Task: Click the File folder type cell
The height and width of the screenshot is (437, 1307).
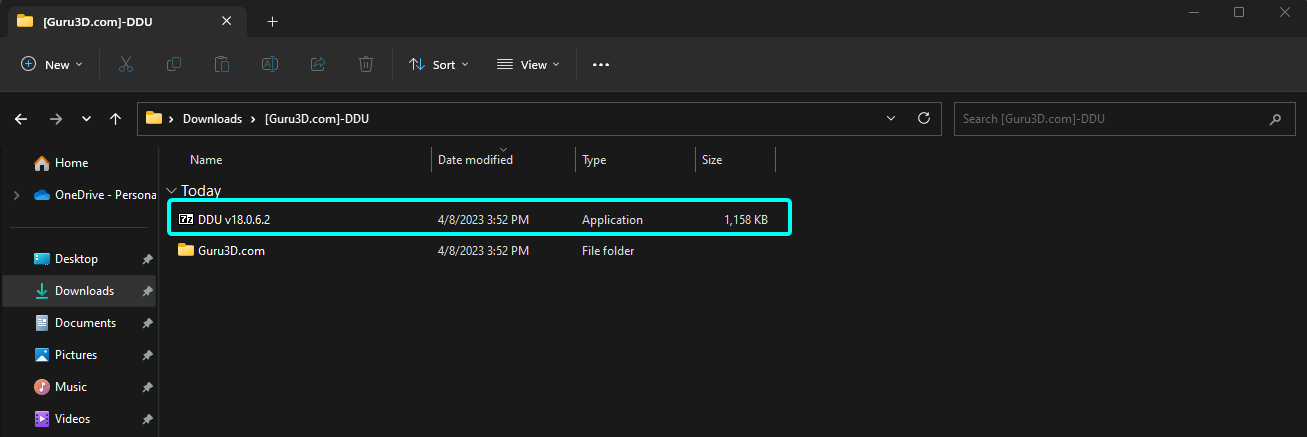Action: click(x=608, y=251)
